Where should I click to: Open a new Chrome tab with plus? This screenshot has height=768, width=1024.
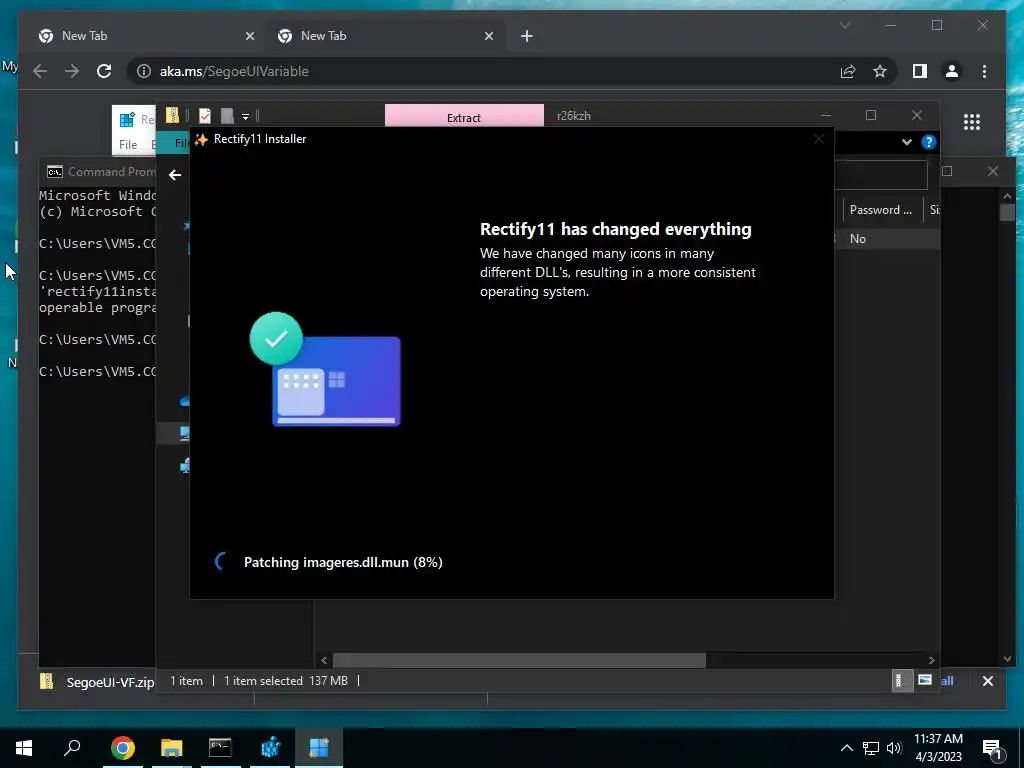(526, 36)
